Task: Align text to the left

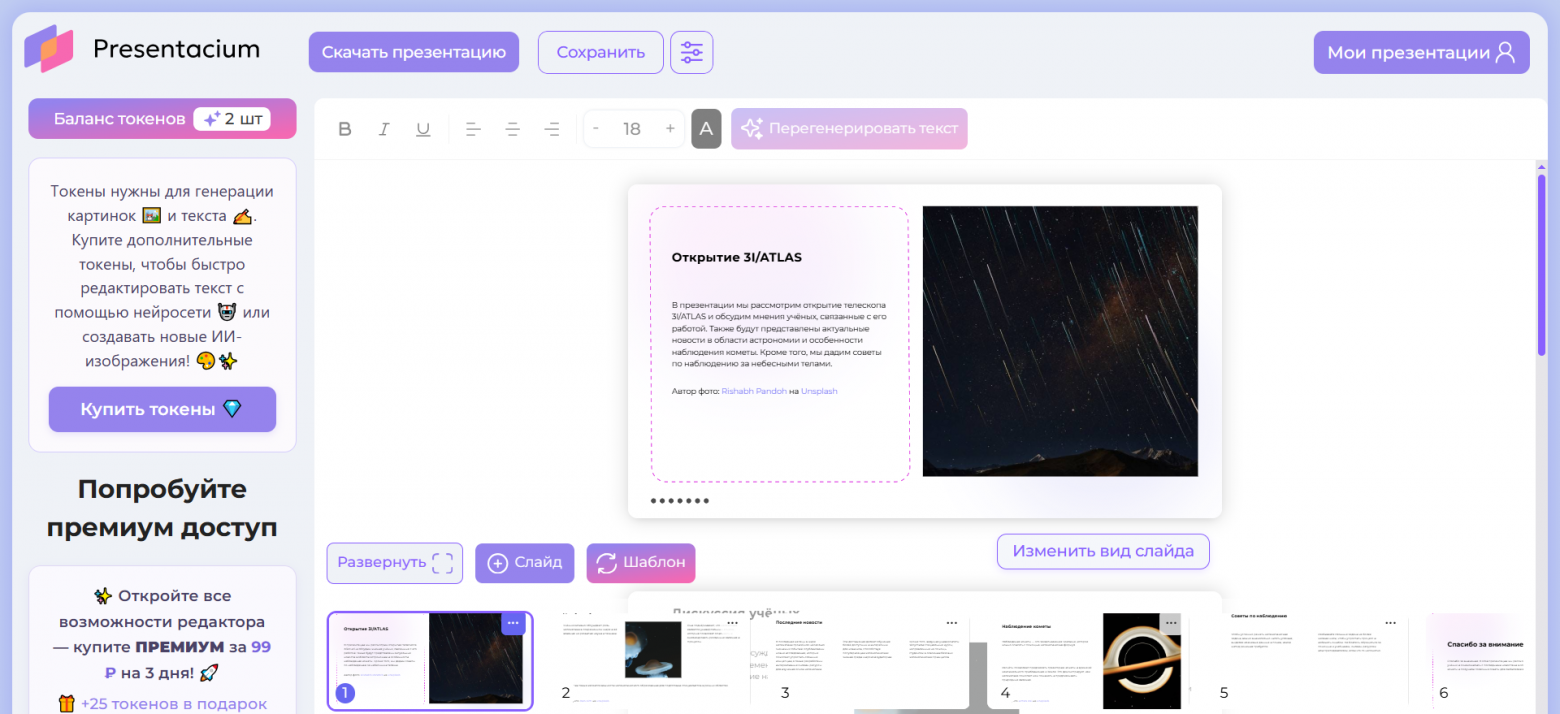Action: pos(474,129)
